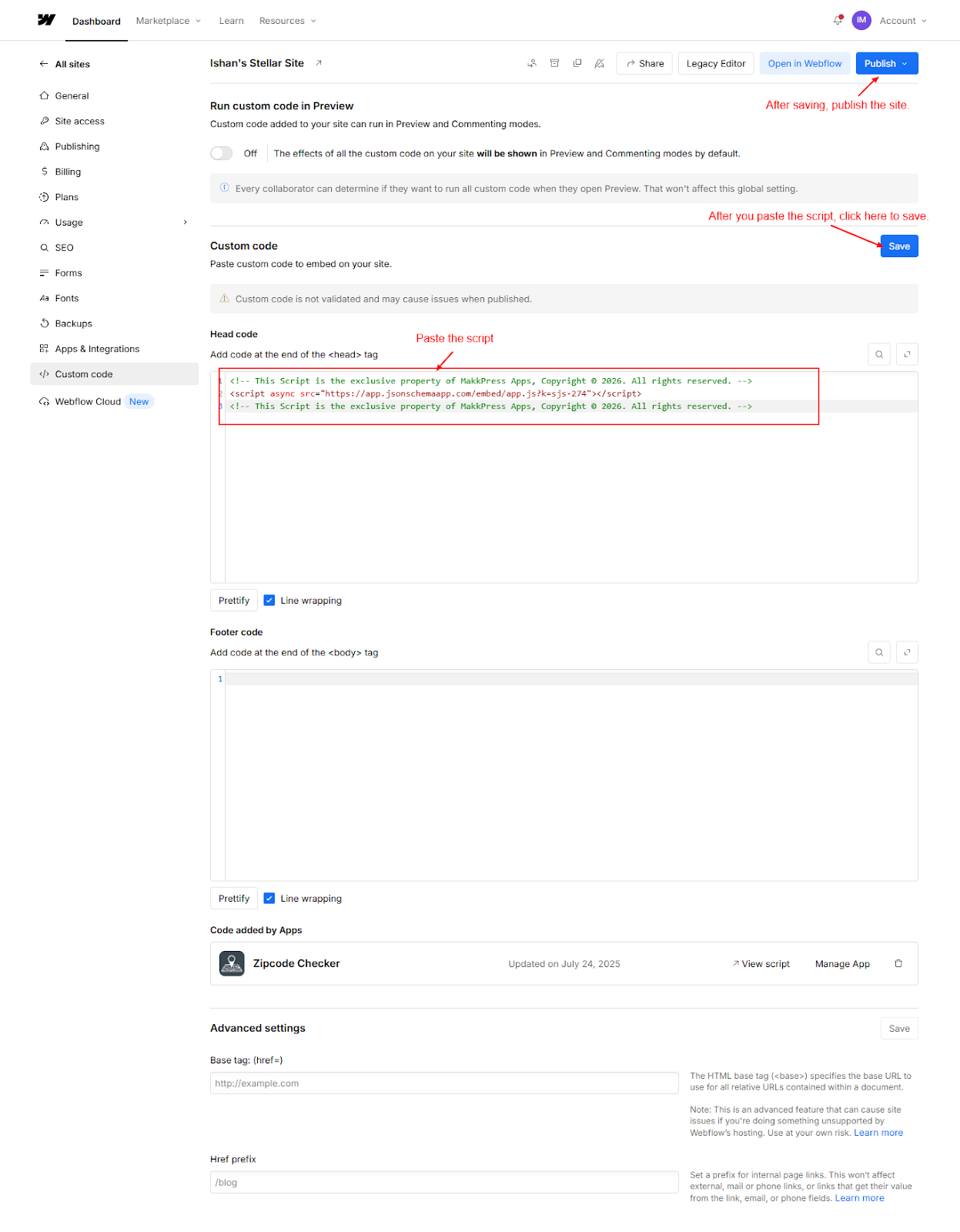The width and height of the screenshot is (960, 1232).
Task: Expand the Footer code editor fullscreen
Action: (907, 652)
